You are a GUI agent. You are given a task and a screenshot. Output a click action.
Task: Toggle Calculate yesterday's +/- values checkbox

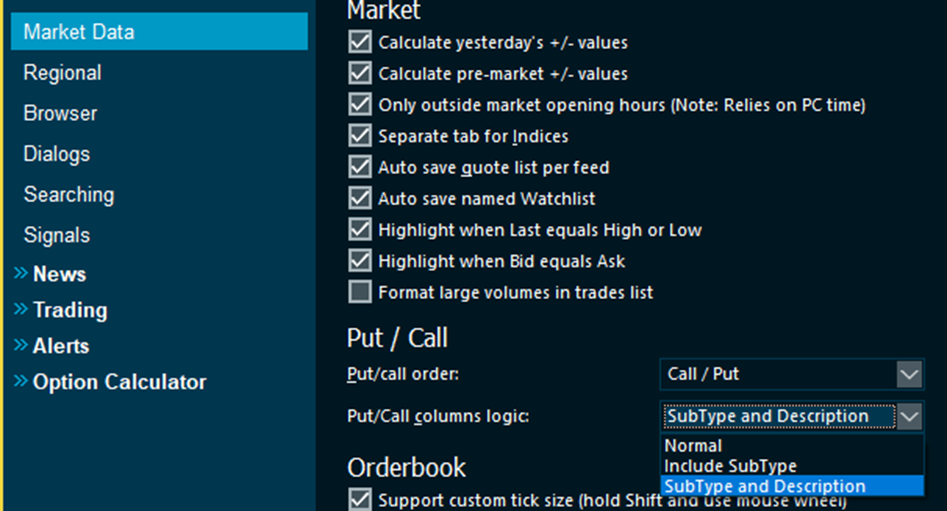pyautogui.click(x=360, y=43)
